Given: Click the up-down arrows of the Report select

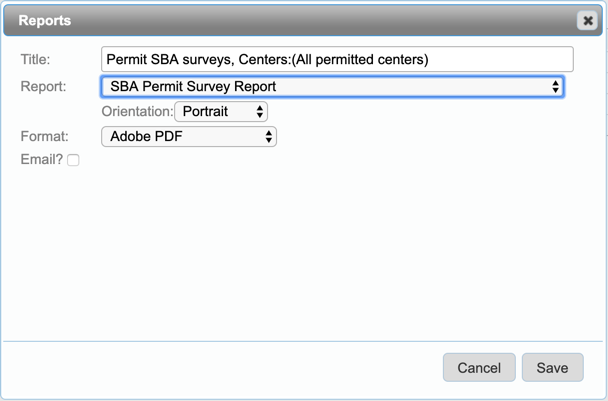Looking at the screenshot, I should tap(555, 87).
